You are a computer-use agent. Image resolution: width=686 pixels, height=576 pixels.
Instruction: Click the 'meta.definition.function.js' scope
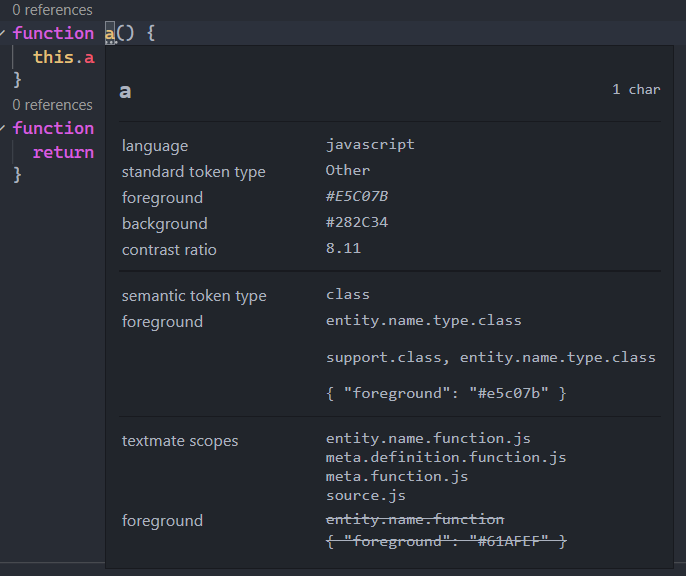click(x=446, y=457)
